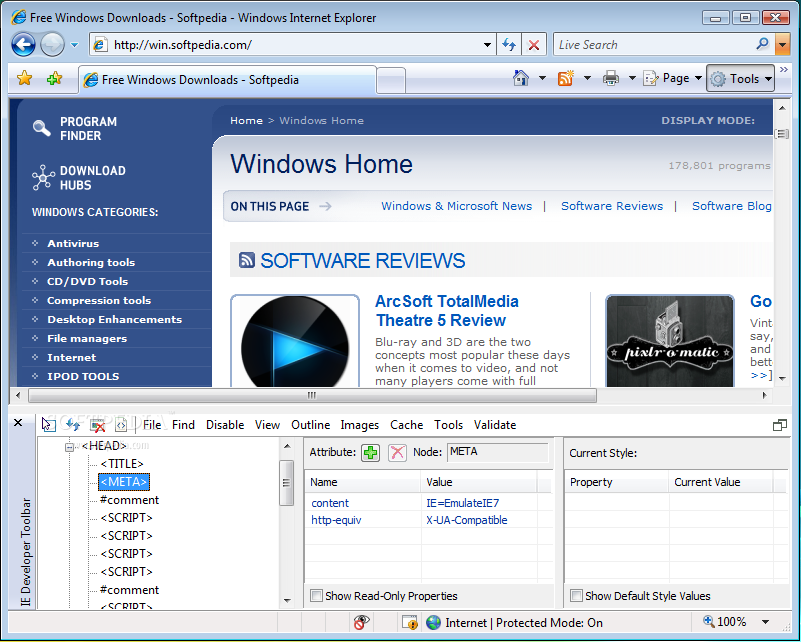
Task: Open the developer toolbar Find menu
Action: 183,425
